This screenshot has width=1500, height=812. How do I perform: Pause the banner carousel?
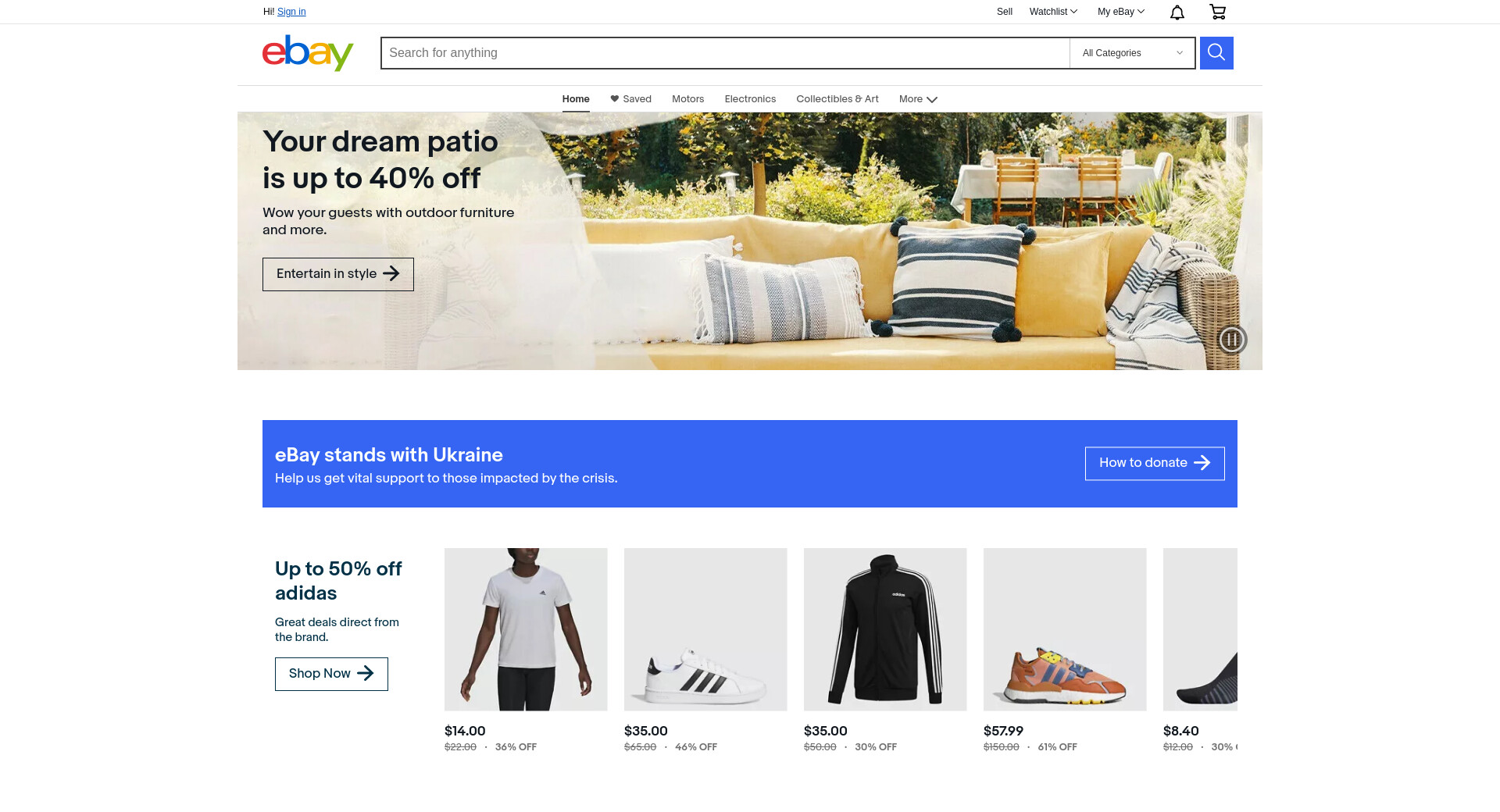1232,340
